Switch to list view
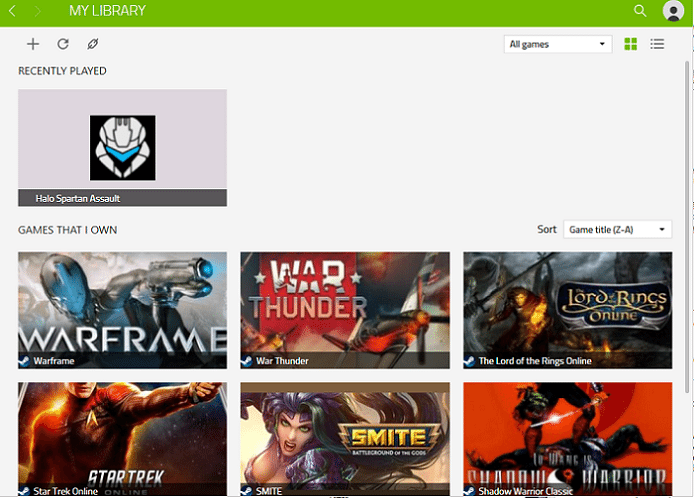 tap(657, 44)
